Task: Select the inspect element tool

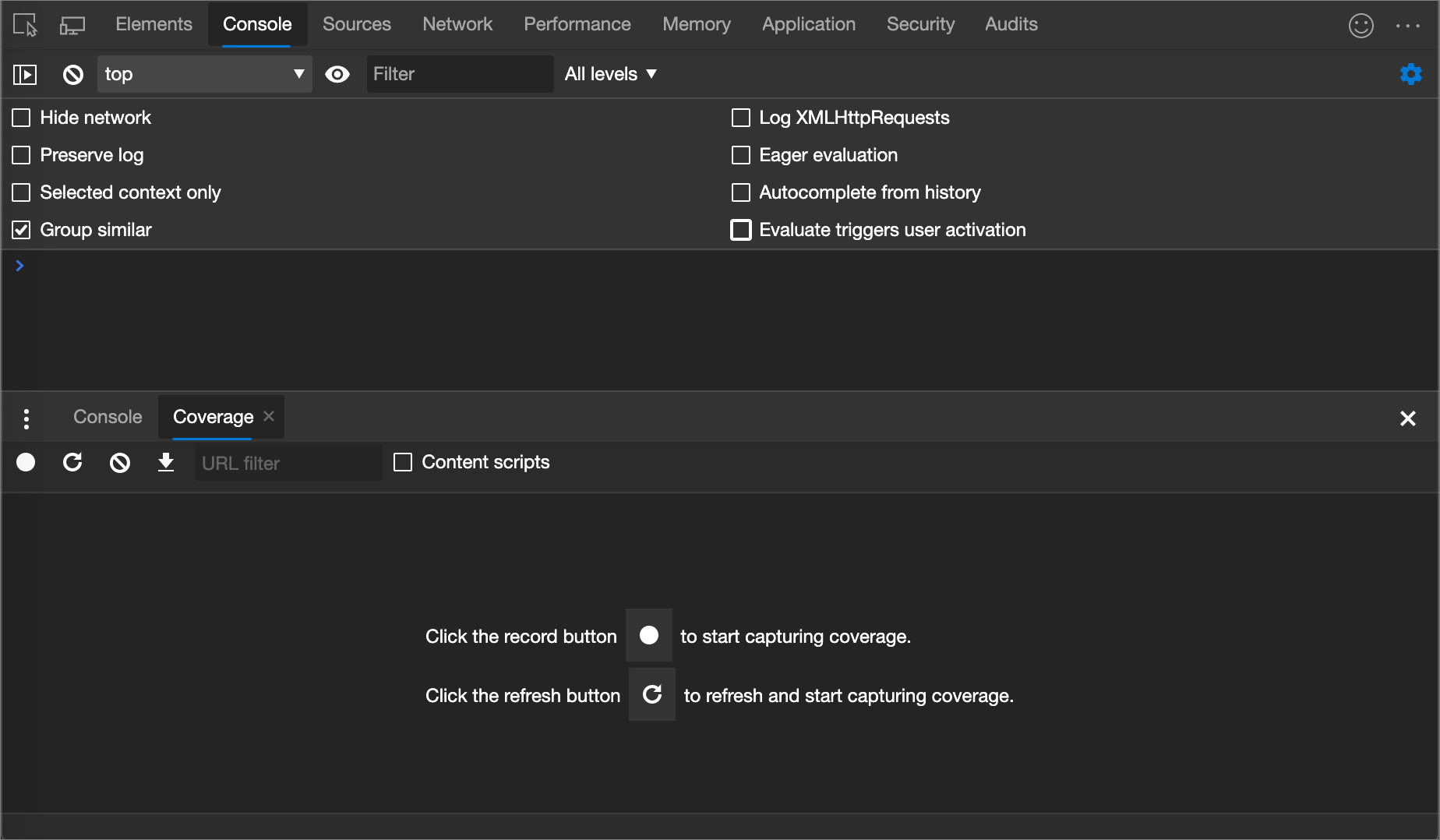Action: tap(24, 24)
